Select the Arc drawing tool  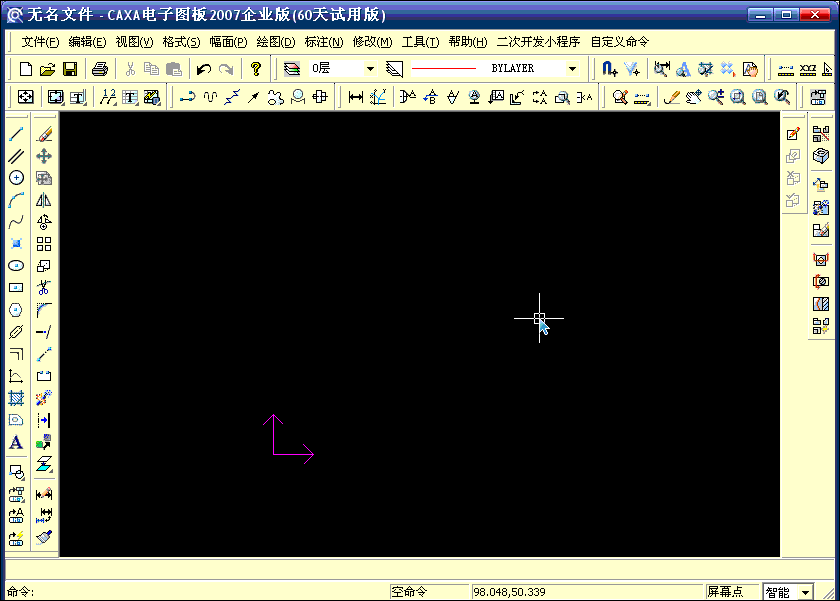pyautogui.click(x=16, y=200)
